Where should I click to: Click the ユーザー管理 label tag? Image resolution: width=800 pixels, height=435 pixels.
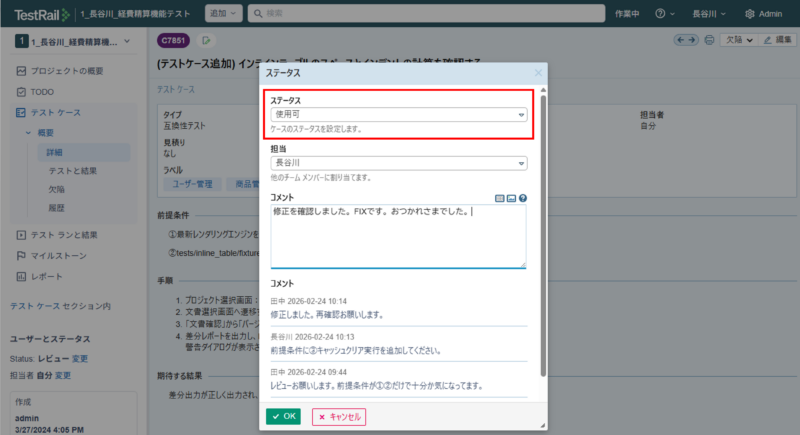pyautogui.click(x=192, y=184)
